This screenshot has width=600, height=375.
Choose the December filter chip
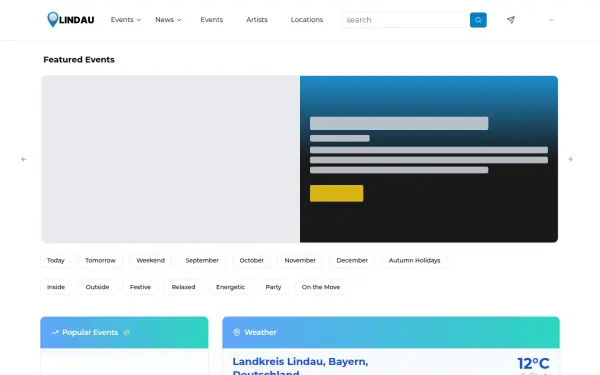[352, 260]
